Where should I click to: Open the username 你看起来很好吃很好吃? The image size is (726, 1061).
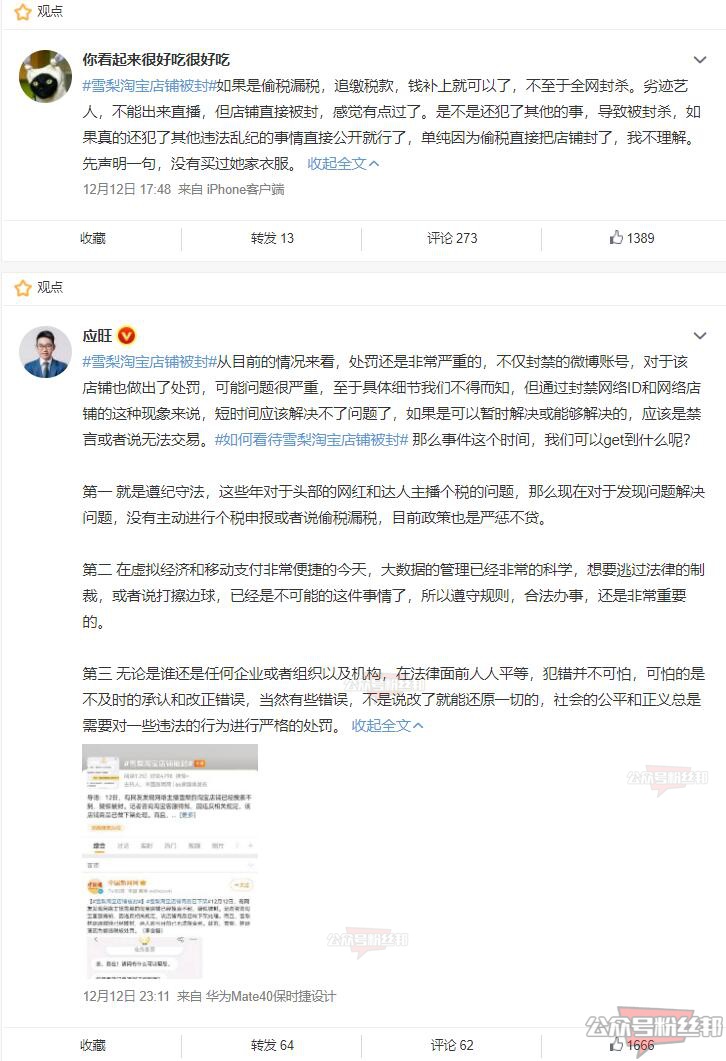pyautogui.click(x=156, y=60)
